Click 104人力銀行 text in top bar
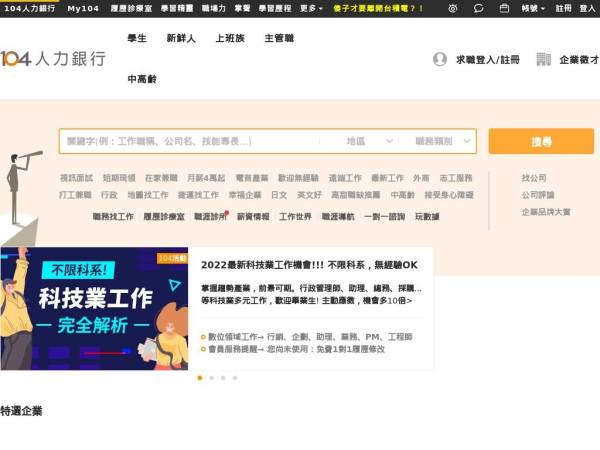 [x=30, y=8]
